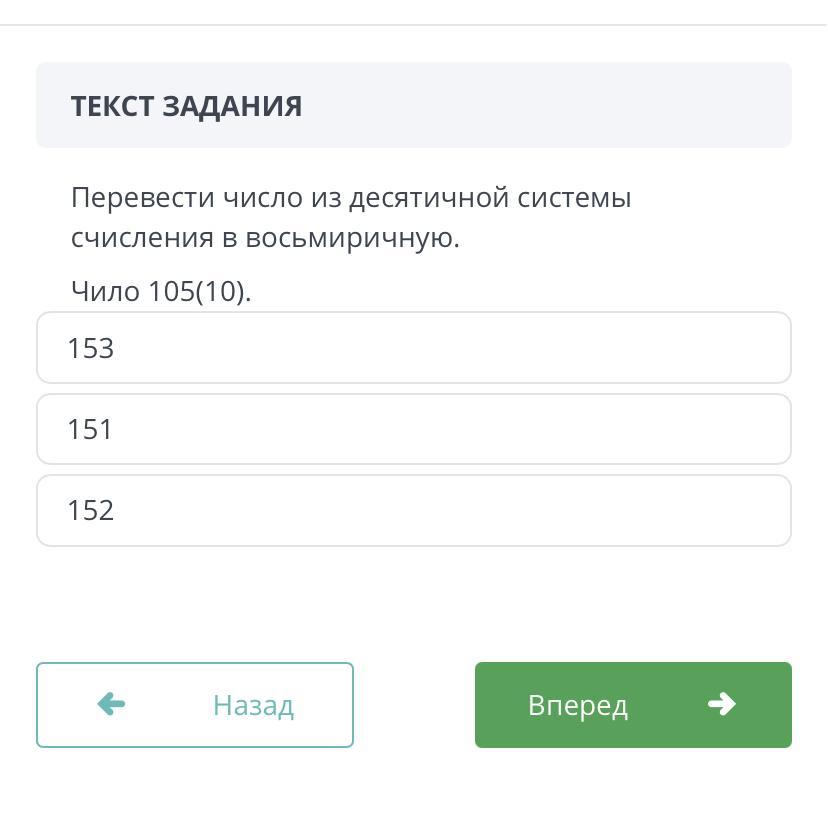Screen dimensions: 828x829
Task: Click the Назад label text
Action: pos(253,706)
